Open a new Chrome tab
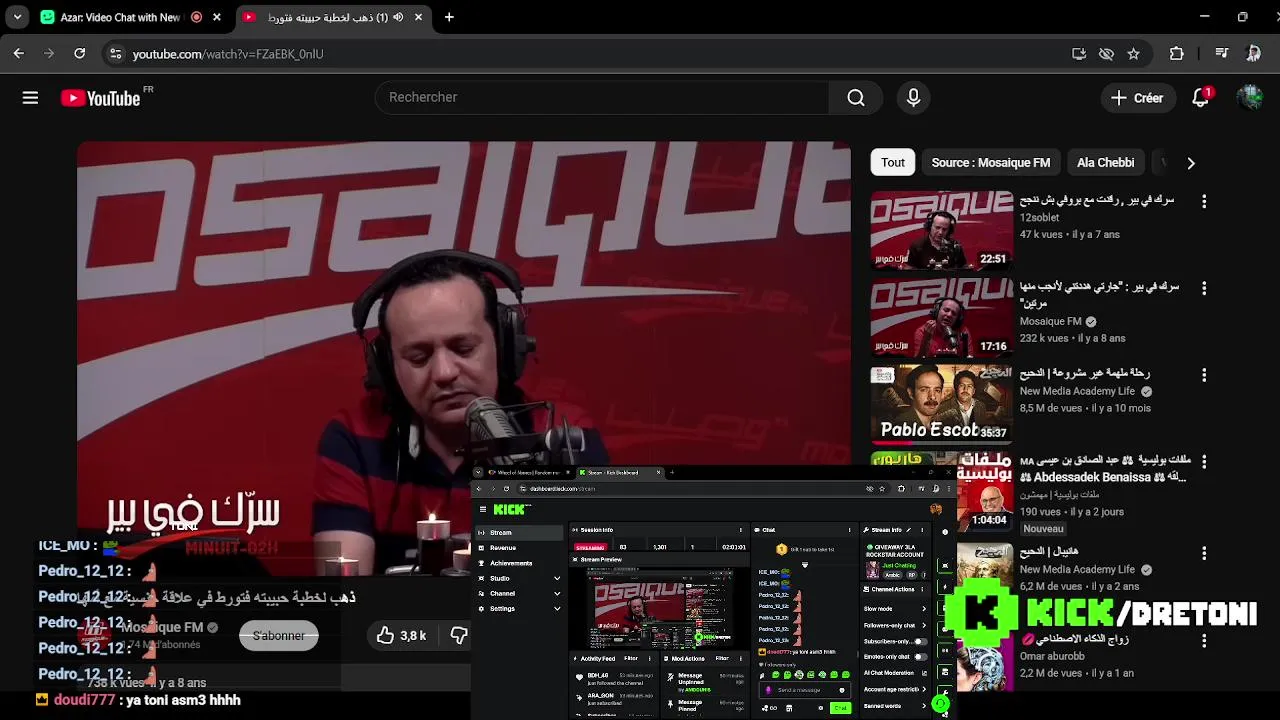The height and width of the screenshot is (720, 1280). (x=449, y=17)
